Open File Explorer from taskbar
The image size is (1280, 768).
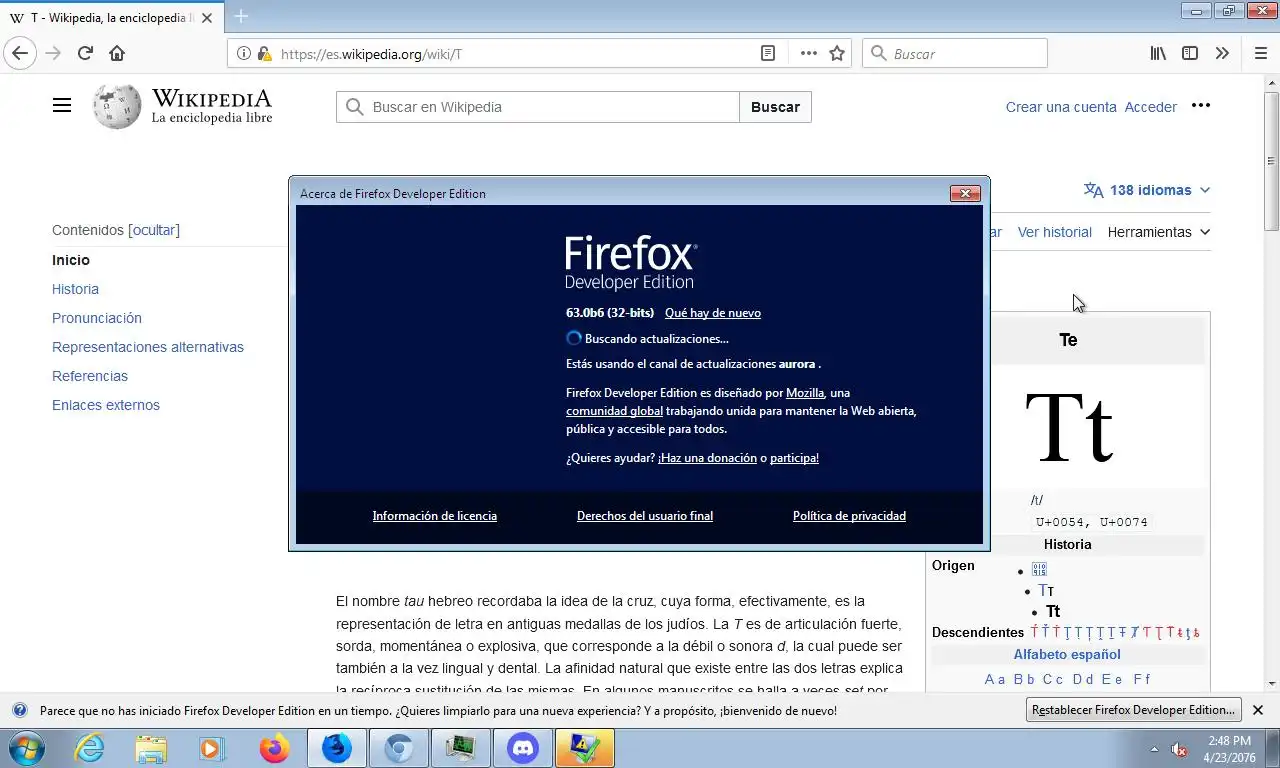coord(151,748)
